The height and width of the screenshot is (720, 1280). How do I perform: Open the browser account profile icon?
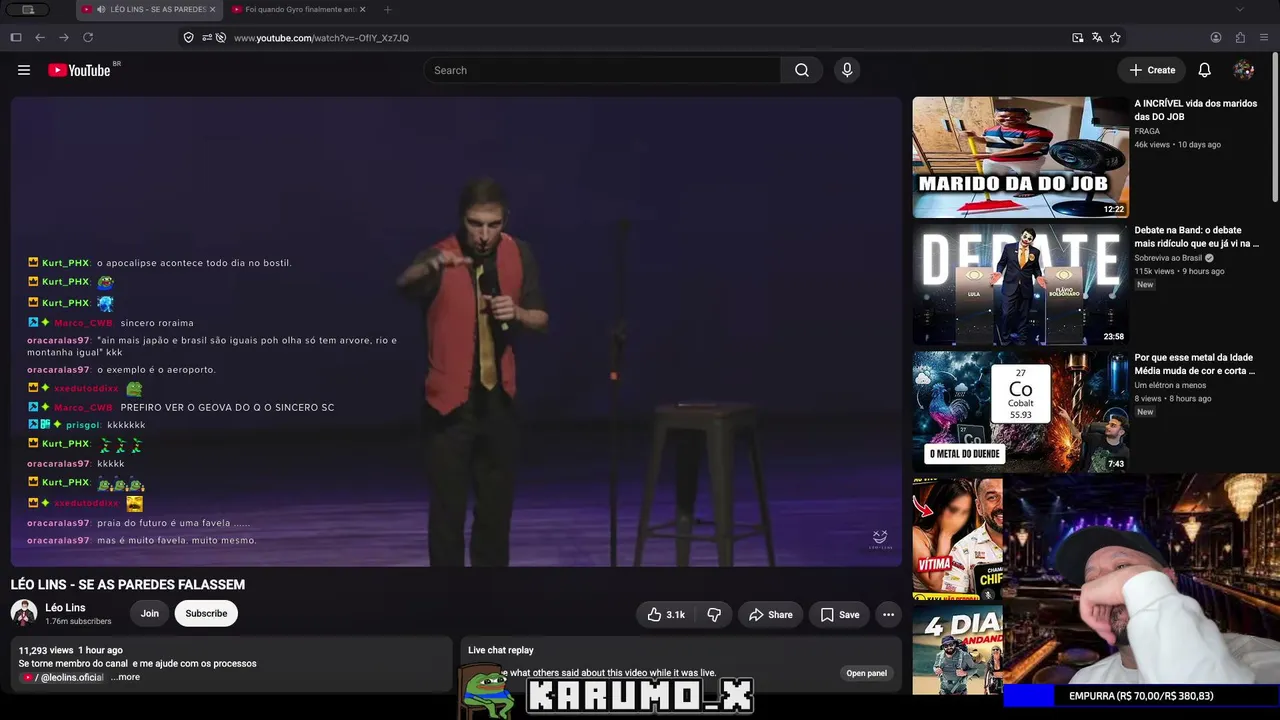(x=1216, y=38)
